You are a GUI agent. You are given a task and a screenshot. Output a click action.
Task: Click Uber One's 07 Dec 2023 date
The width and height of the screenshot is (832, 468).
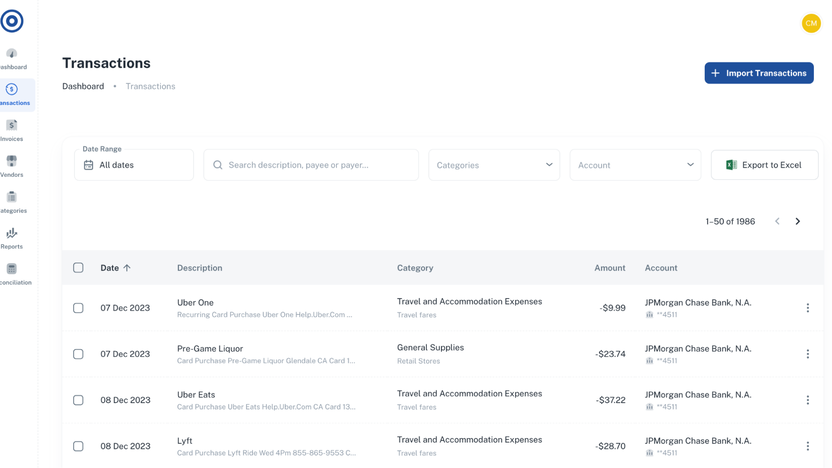pyautogui.click(x=125, y=308)
